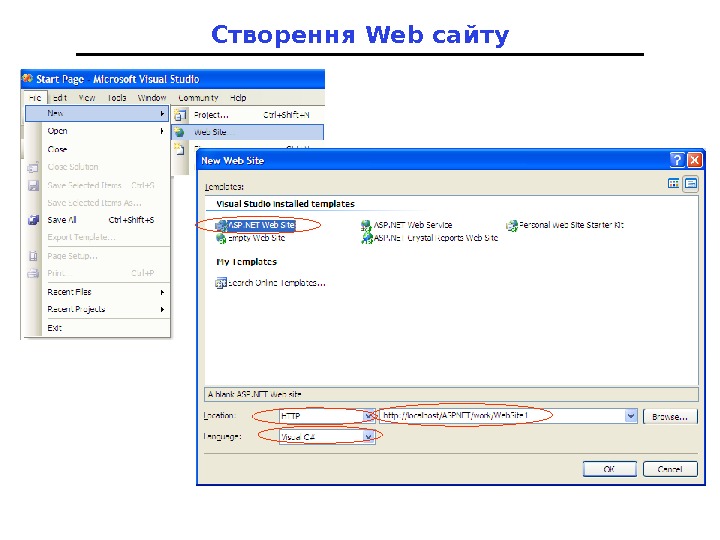Open the Community menu
This screenshot has width=720, height=540.
pos(198,98)
